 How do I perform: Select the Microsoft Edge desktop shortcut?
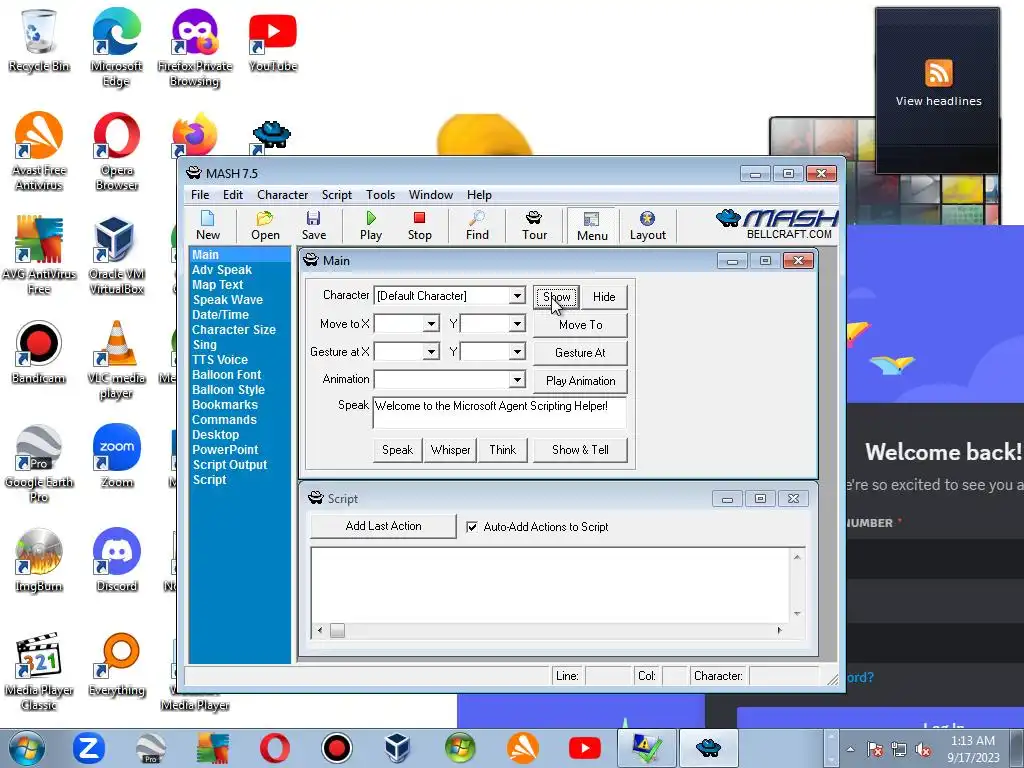coord(116,47)
